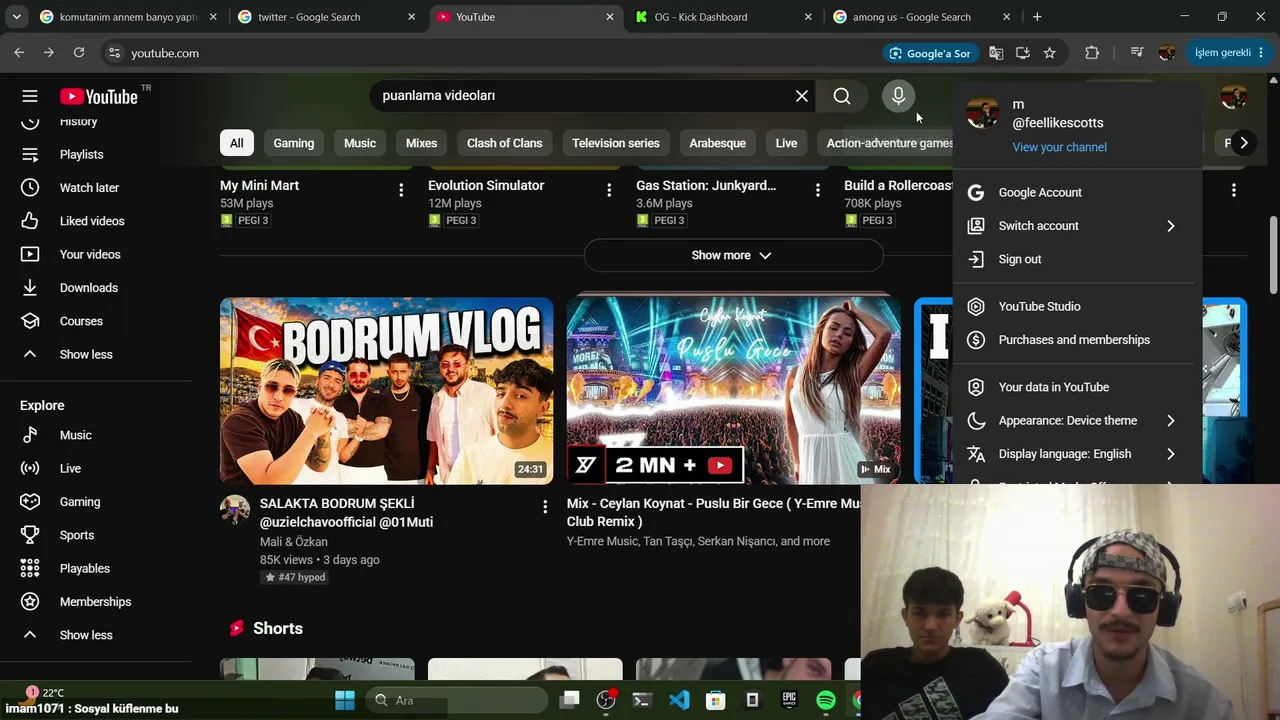Image resolution: width=1280 pixels, height=720 pixels.
Task: Open SALAKTA BODRUM ŞEKLİ video title
Action: click(346, 512)
